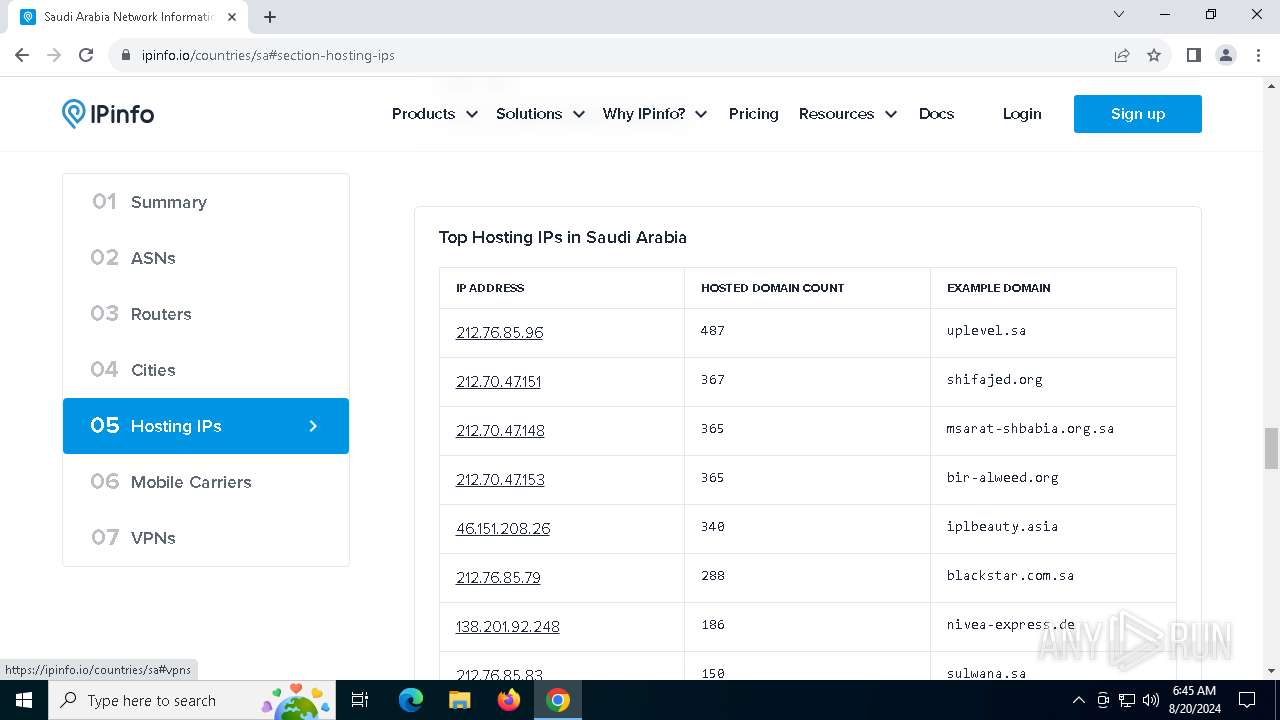Image resolution: width=1280 pixels, height=720 pixels.
Task: Open the network status tray icon
Action: [1127, 700]
